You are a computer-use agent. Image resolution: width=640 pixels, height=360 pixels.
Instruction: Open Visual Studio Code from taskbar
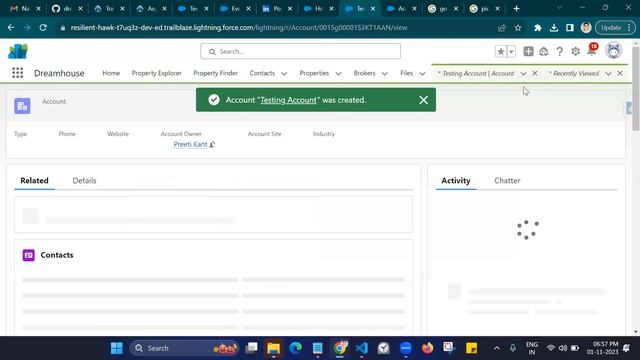point(362,348)
